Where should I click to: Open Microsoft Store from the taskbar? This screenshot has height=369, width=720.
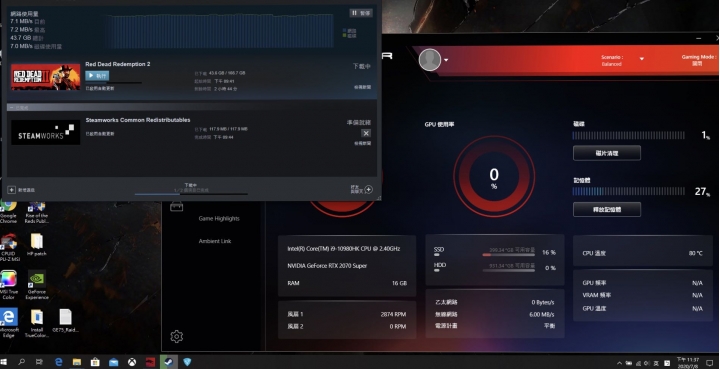[x=95, y=362]
